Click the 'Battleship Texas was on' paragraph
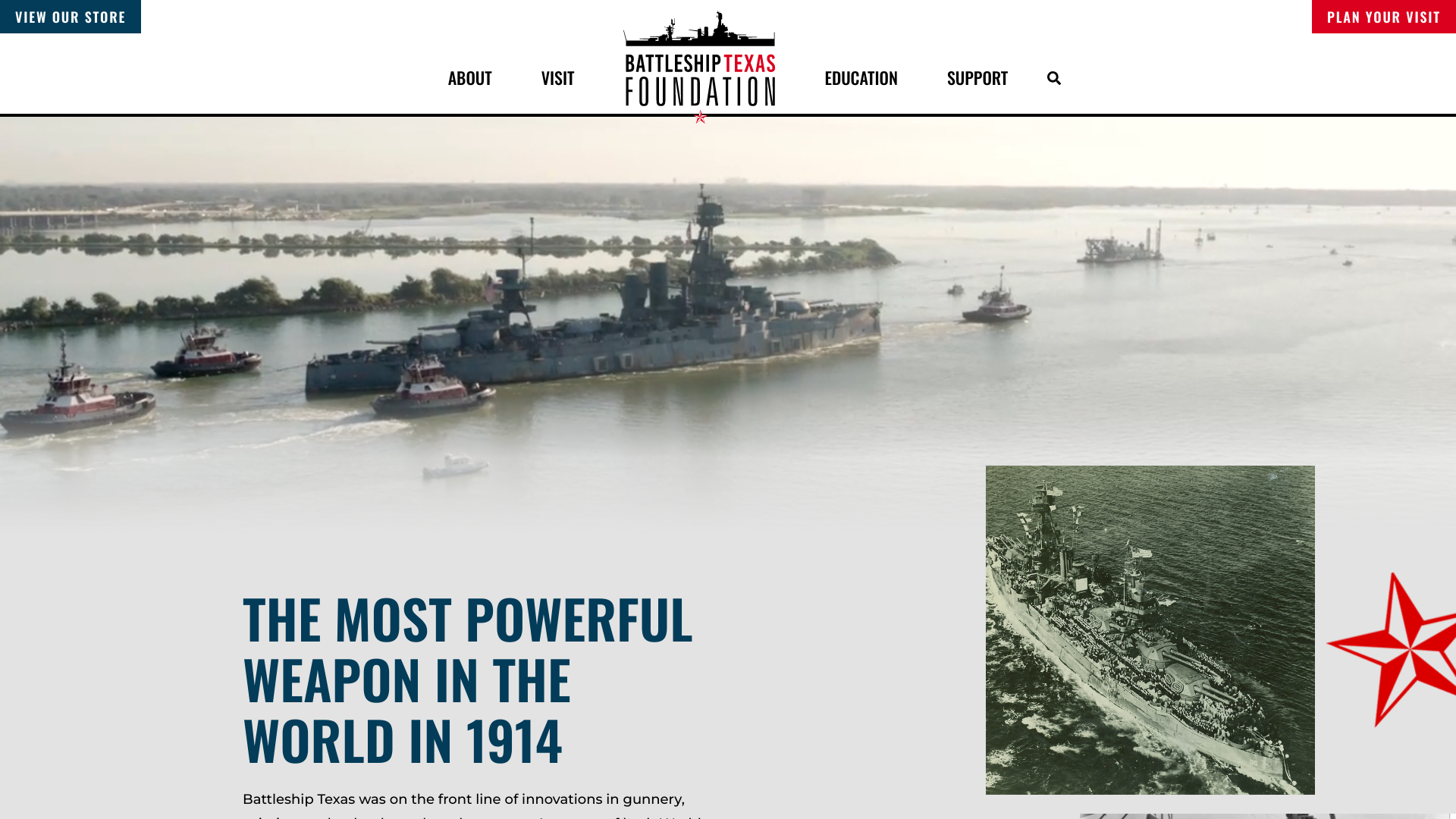 [463, 799]
